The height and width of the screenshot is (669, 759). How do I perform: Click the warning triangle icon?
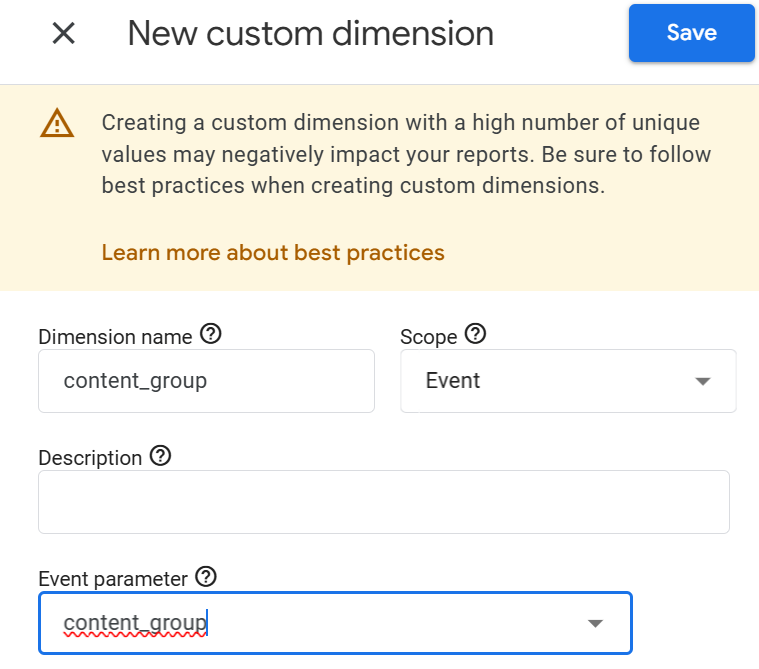pyautogui.click(x=57, y=122)
